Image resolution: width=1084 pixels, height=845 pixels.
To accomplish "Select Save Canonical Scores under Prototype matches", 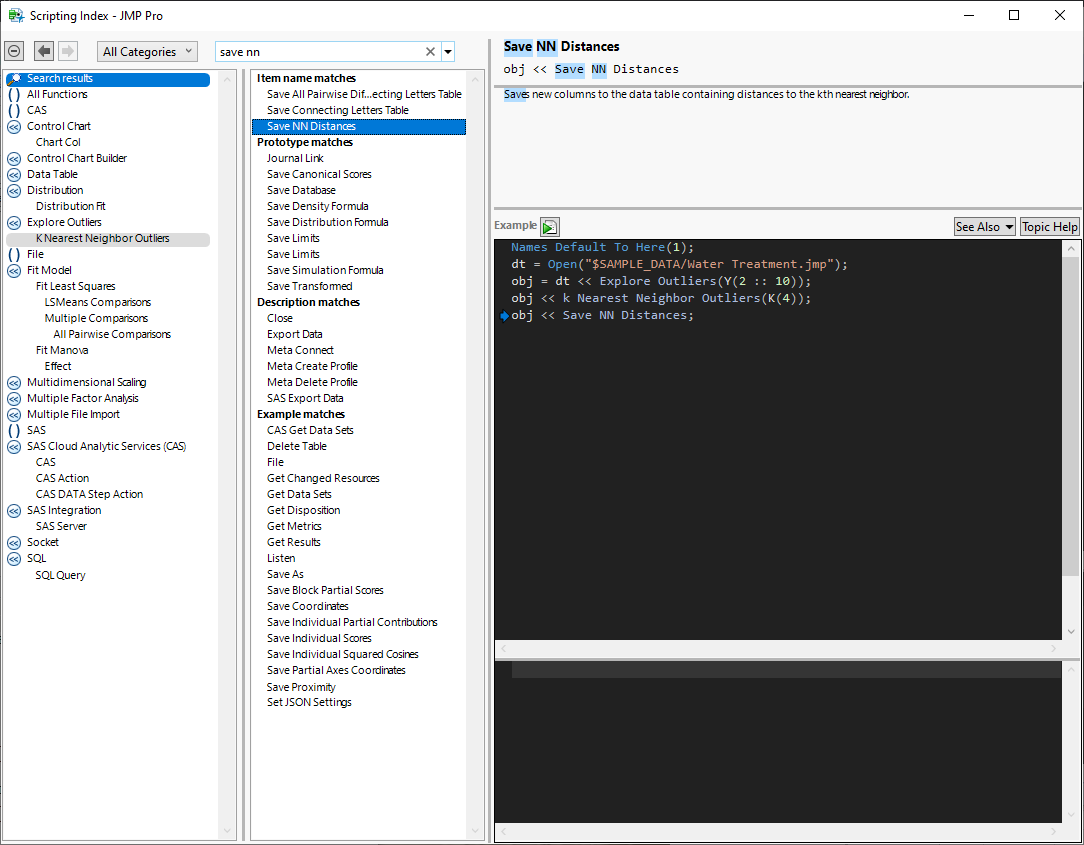I will [322, 174].
